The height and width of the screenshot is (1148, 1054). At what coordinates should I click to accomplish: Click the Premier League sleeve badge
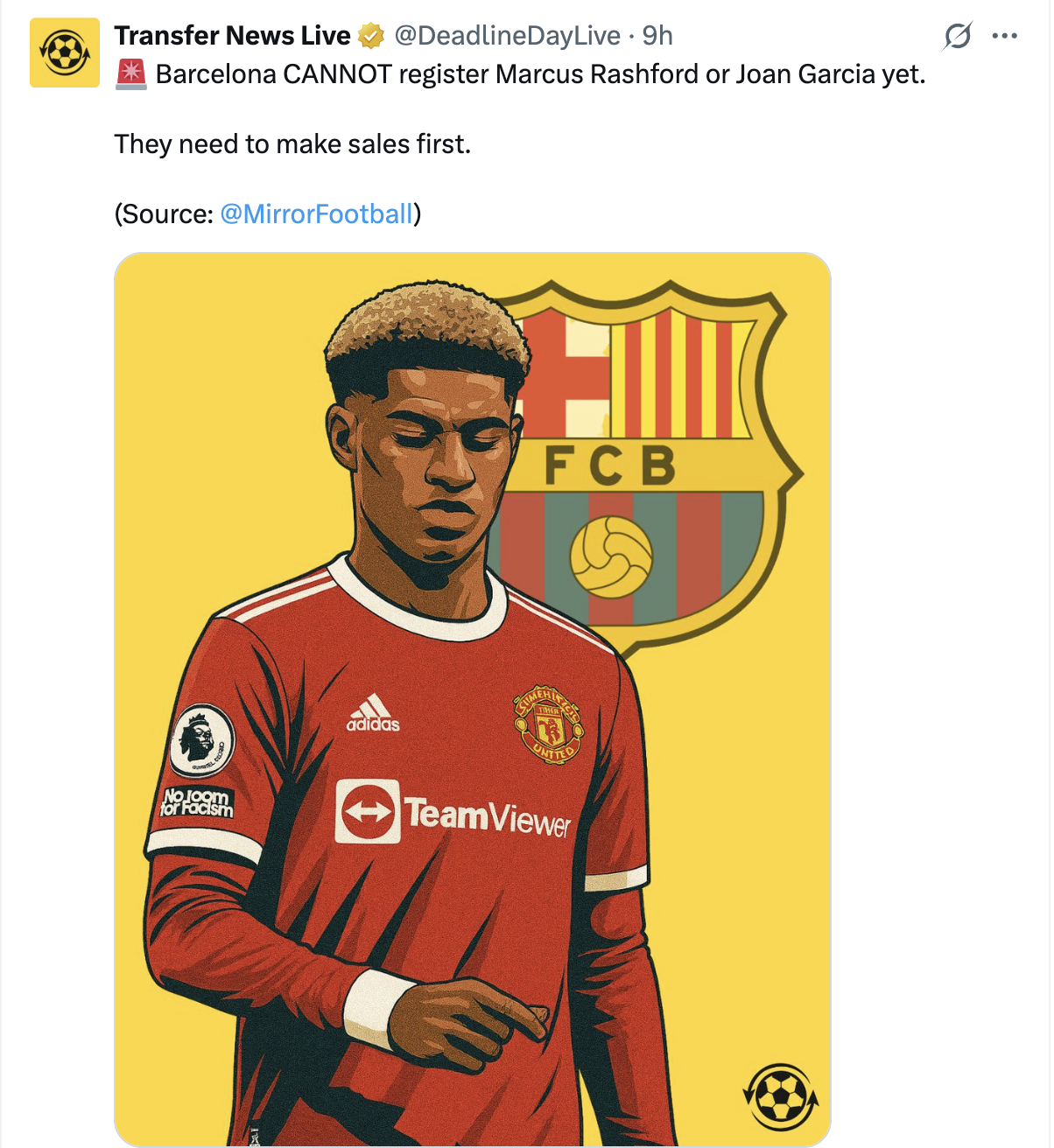point(202,741)
